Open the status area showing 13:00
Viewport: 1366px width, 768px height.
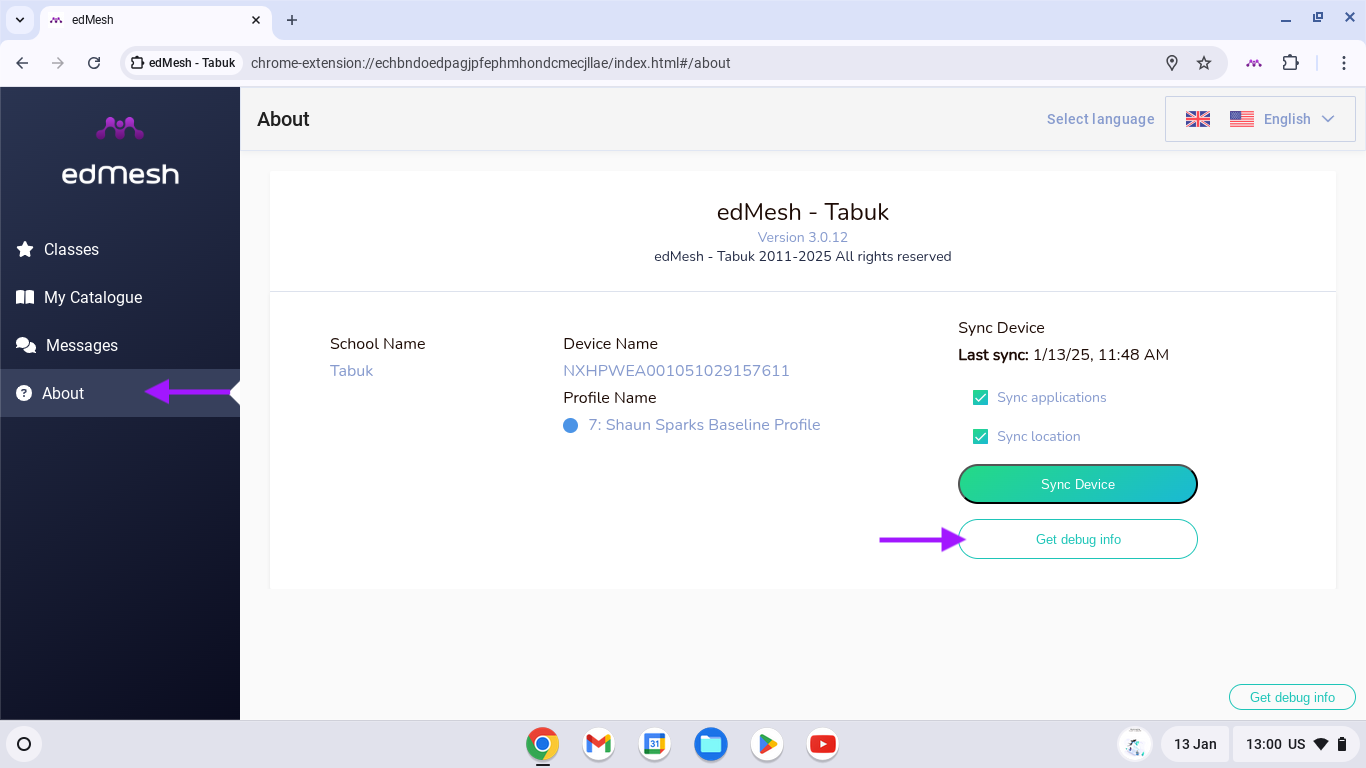pyautogui.click(x=1296, y=744)
